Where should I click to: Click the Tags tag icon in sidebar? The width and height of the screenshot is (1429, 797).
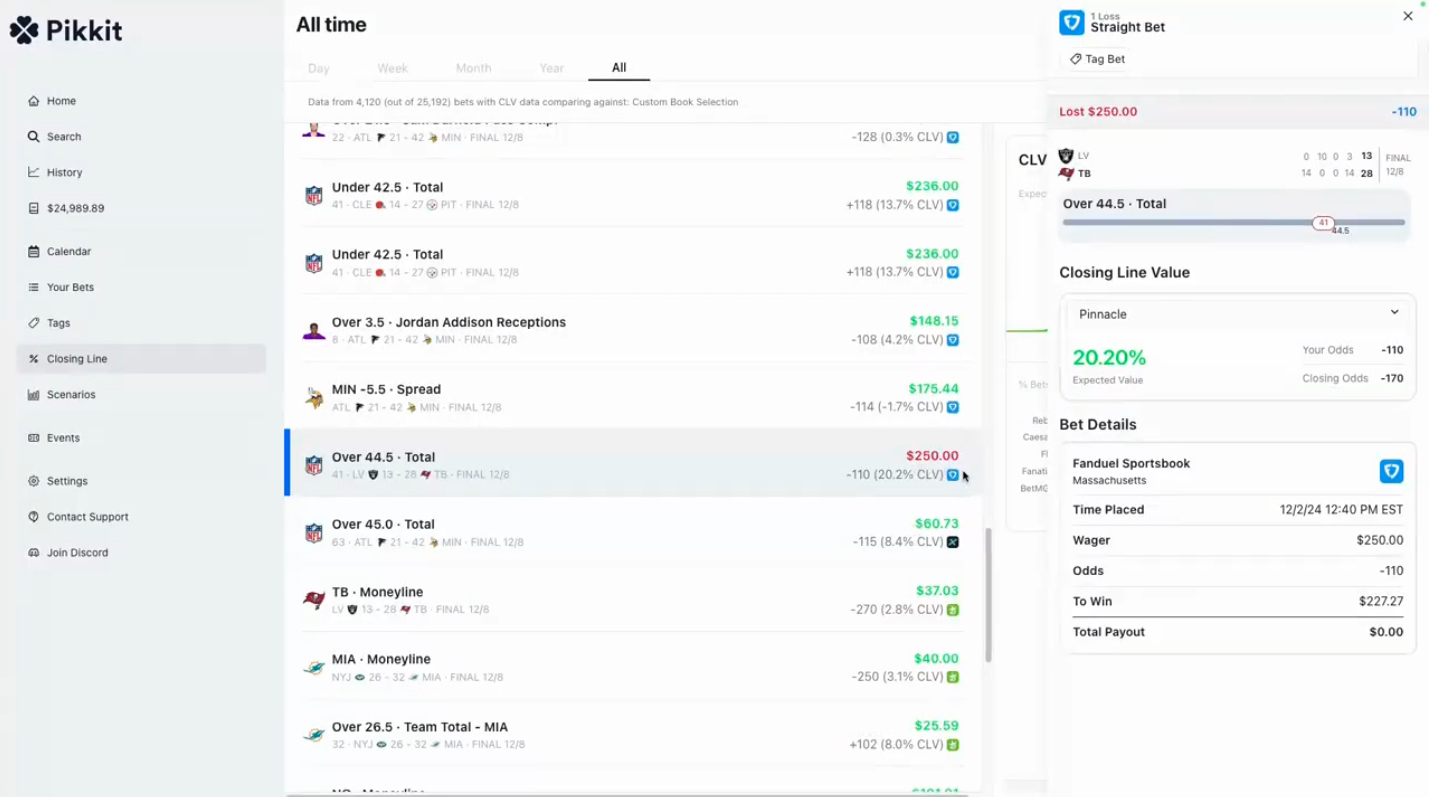(x=34, y=323)
